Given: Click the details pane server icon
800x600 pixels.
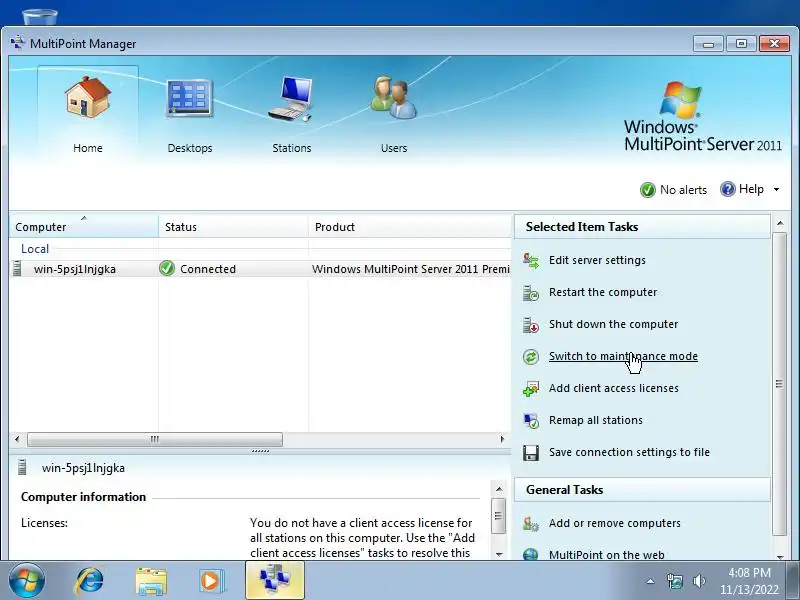Looking at the screenshot, I should tap(22, 467).
